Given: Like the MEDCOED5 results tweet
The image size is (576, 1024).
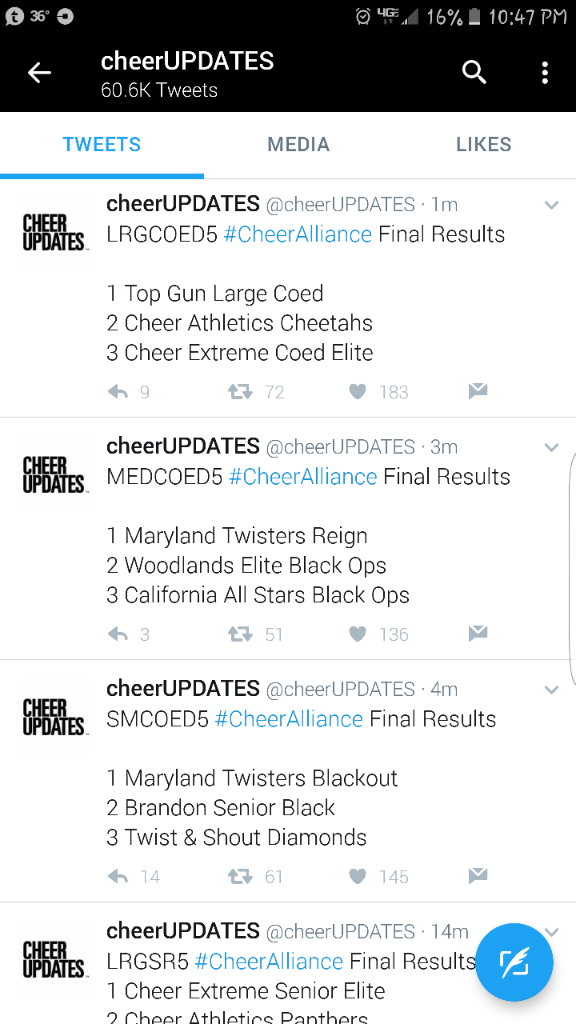Looking at the screenshot, I should click(357, 634).
